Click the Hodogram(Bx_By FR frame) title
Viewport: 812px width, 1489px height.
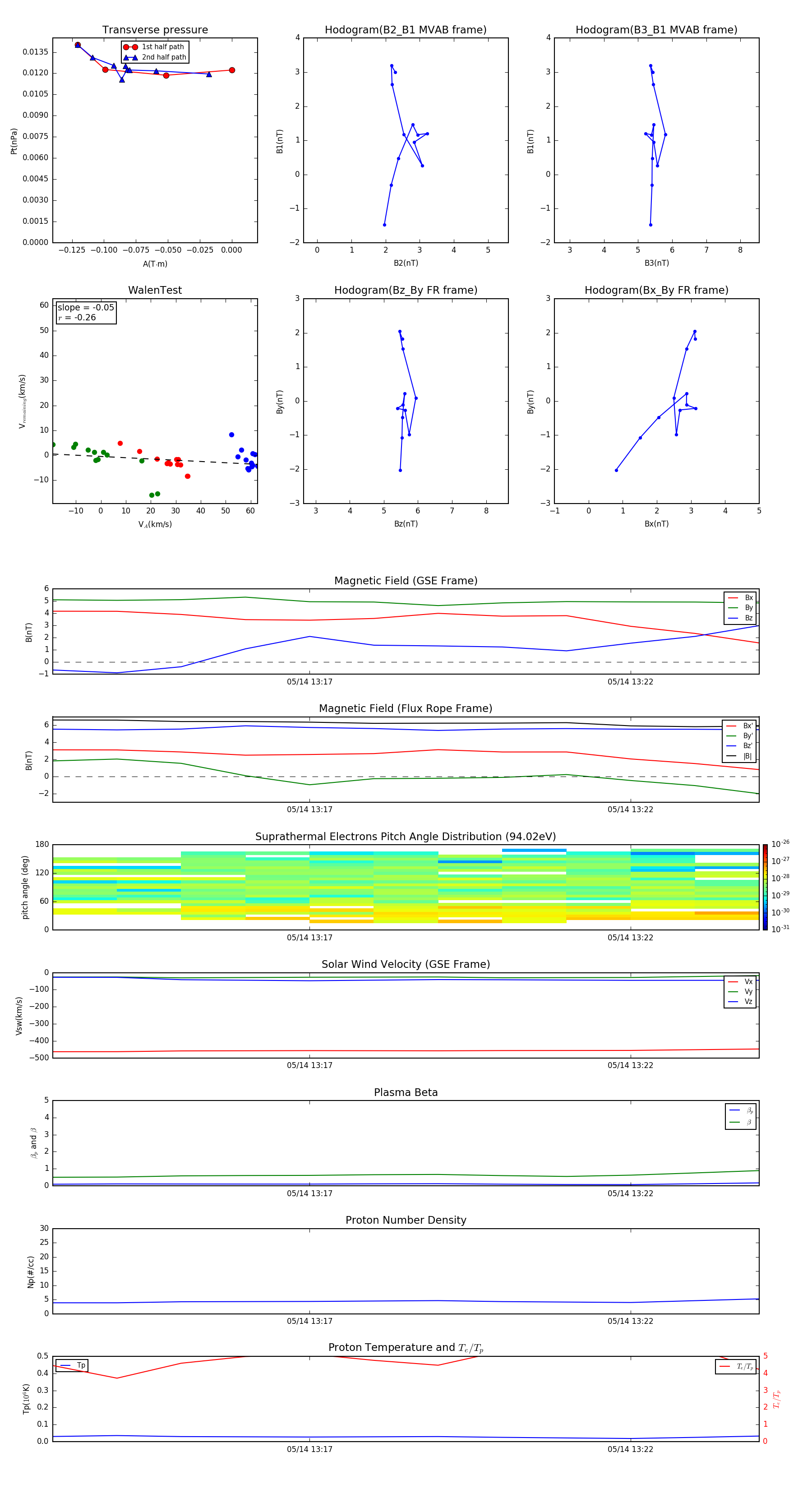(656, 290)
